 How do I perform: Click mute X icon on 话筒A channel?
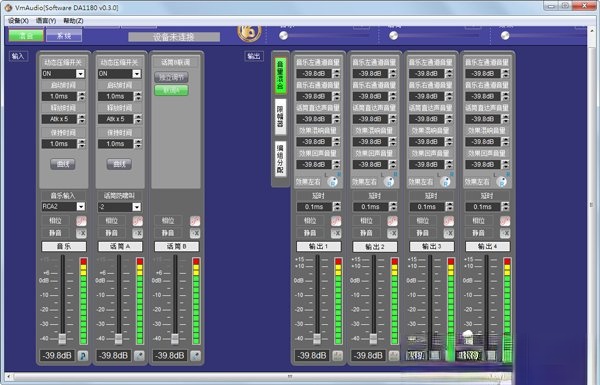[x=137, y=233]
